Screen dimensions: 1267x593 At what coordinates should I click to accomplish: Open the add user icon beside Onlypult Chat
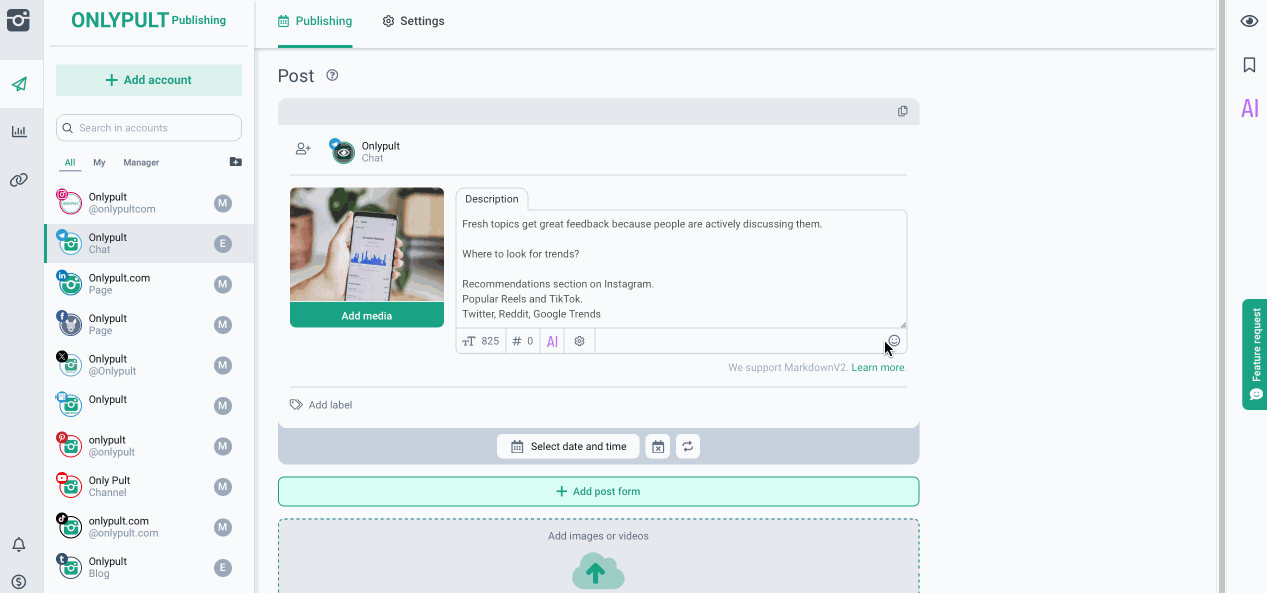[x=303, y=149]
